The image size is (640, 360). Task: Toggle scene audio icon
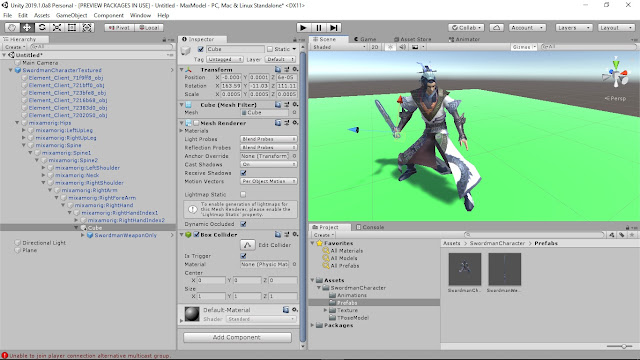coord(402,47)
